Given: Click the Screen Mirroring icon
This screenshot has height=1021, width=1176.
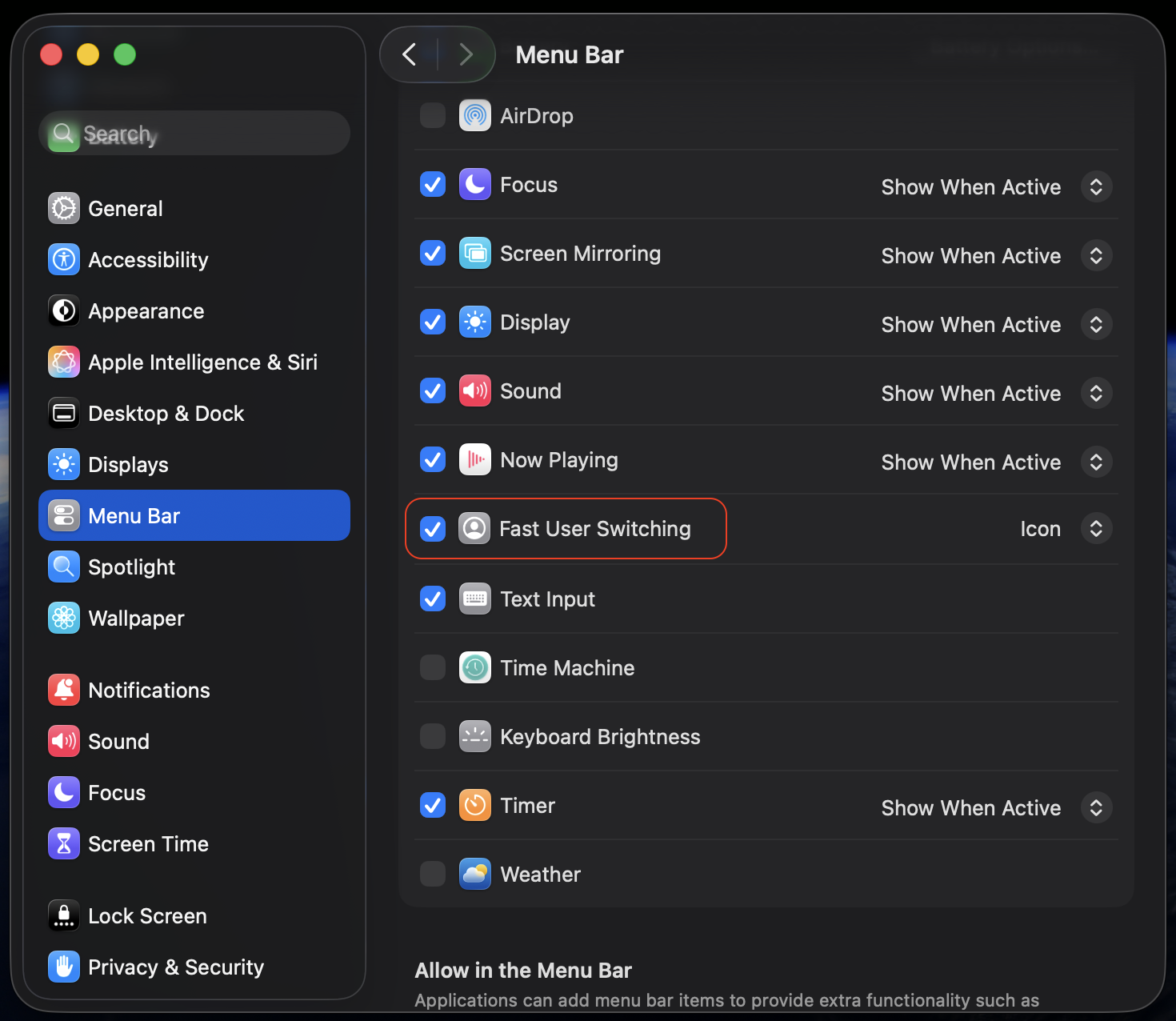Looking at the screenshot, I should (475, 254).
